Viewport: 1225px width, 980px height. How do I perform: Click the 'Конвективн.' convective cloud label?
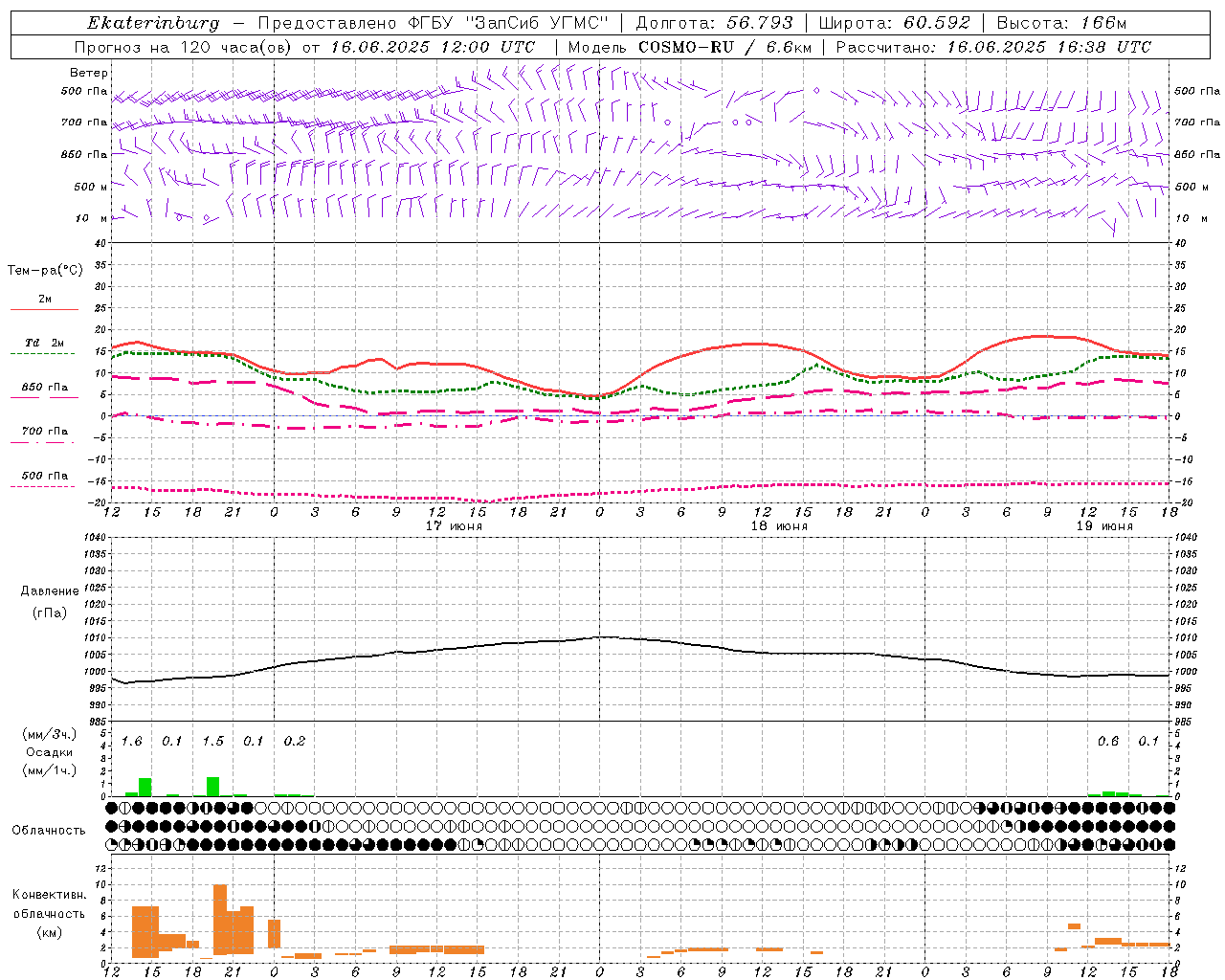[x=49, y=895]
